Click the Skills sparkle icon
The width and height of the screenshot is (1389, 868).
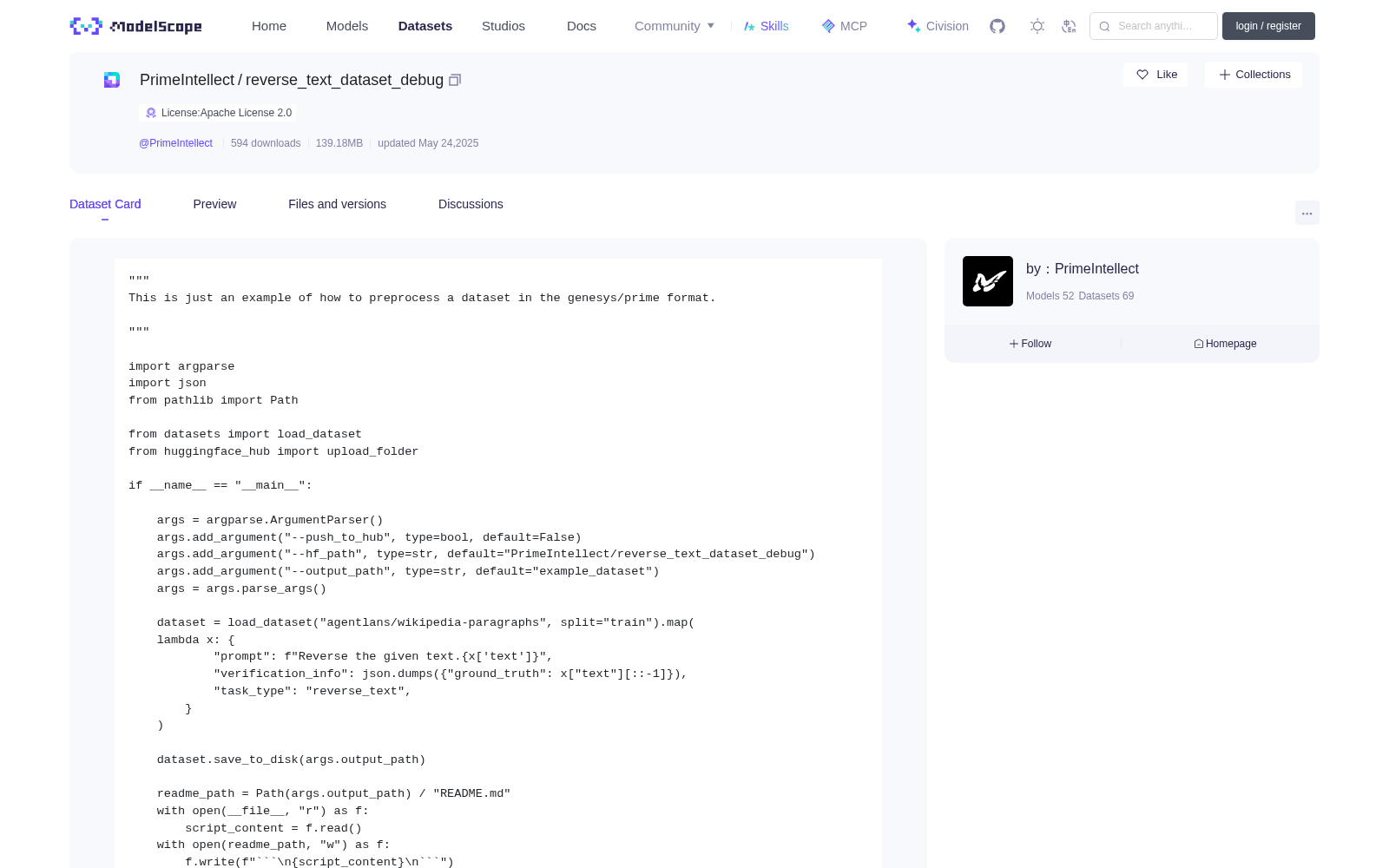[749, 26]
